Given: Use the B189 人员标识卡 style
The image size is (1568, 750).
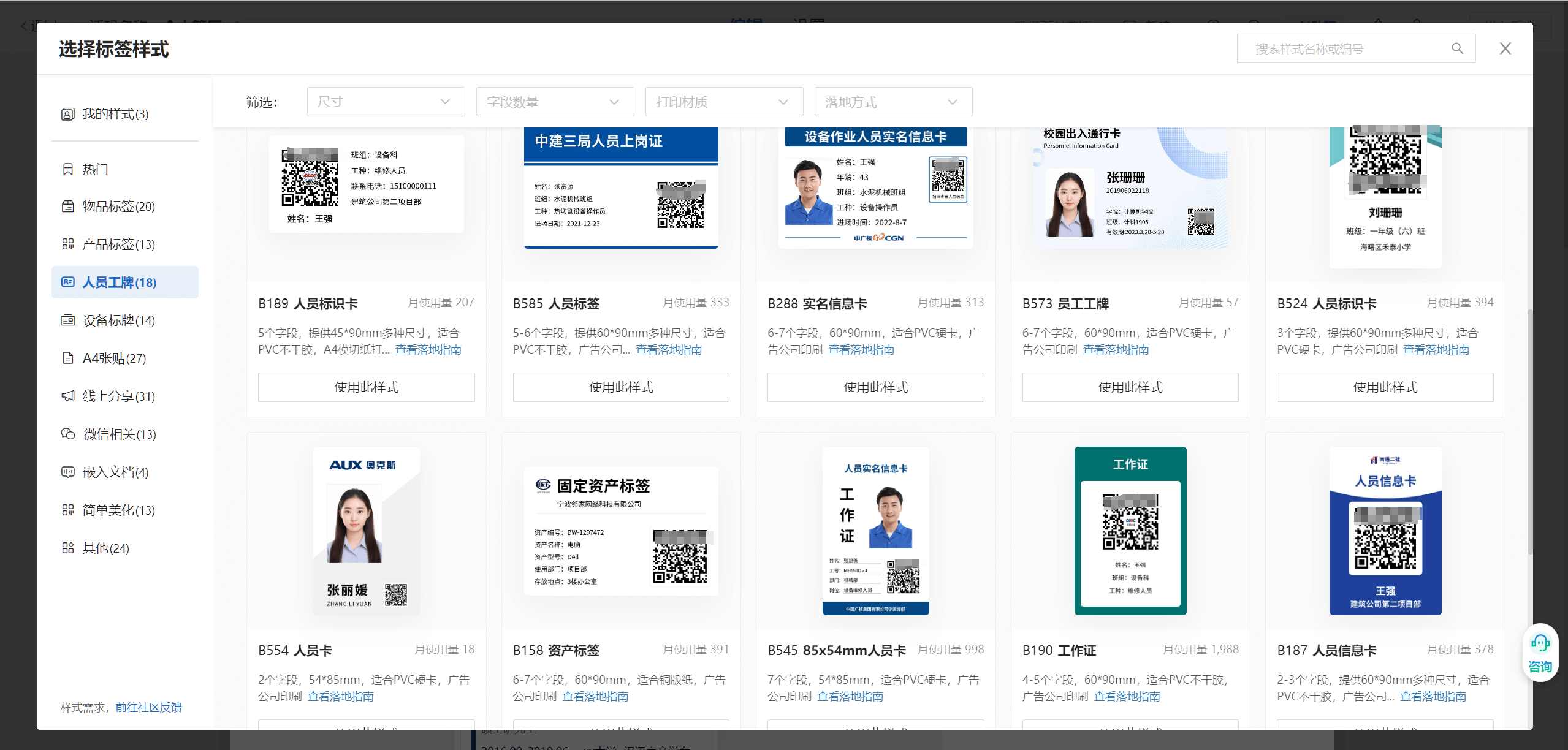Looking at the screenshot, I should coord(366,387).
